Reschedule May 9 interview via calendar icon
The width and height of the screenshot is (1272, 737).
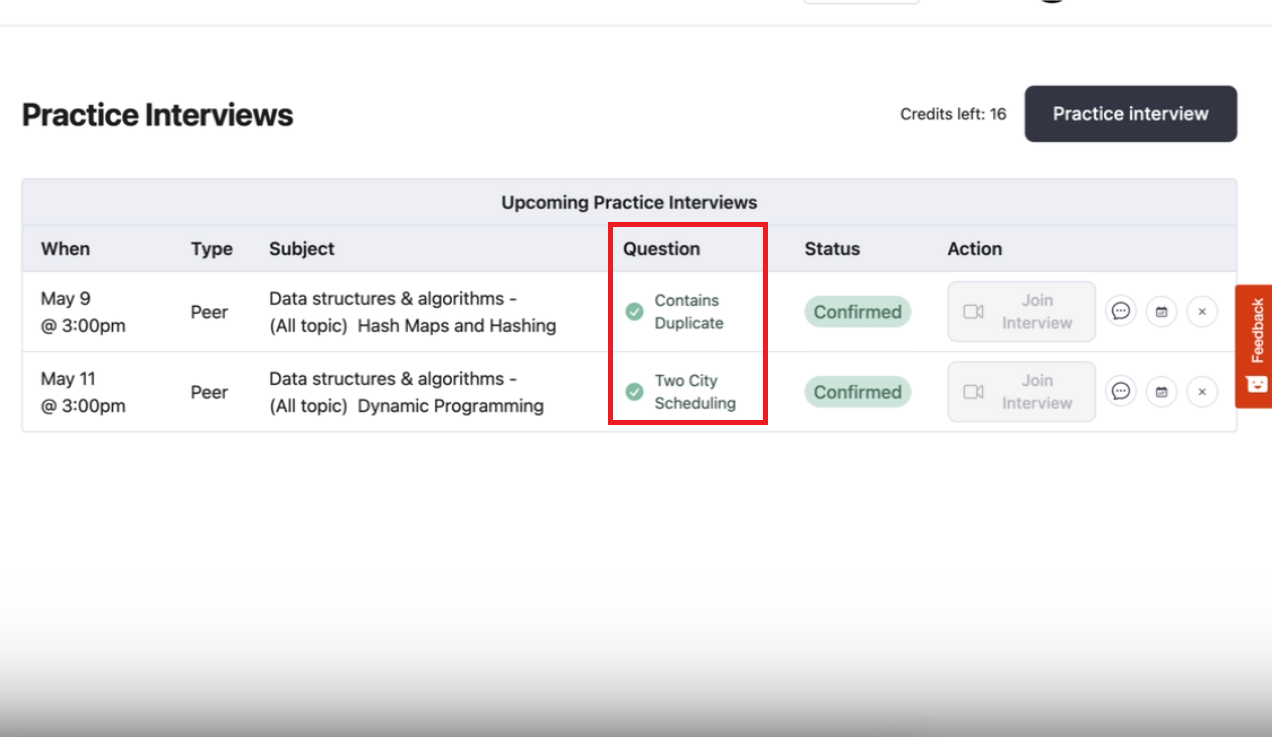point(1161,311)
